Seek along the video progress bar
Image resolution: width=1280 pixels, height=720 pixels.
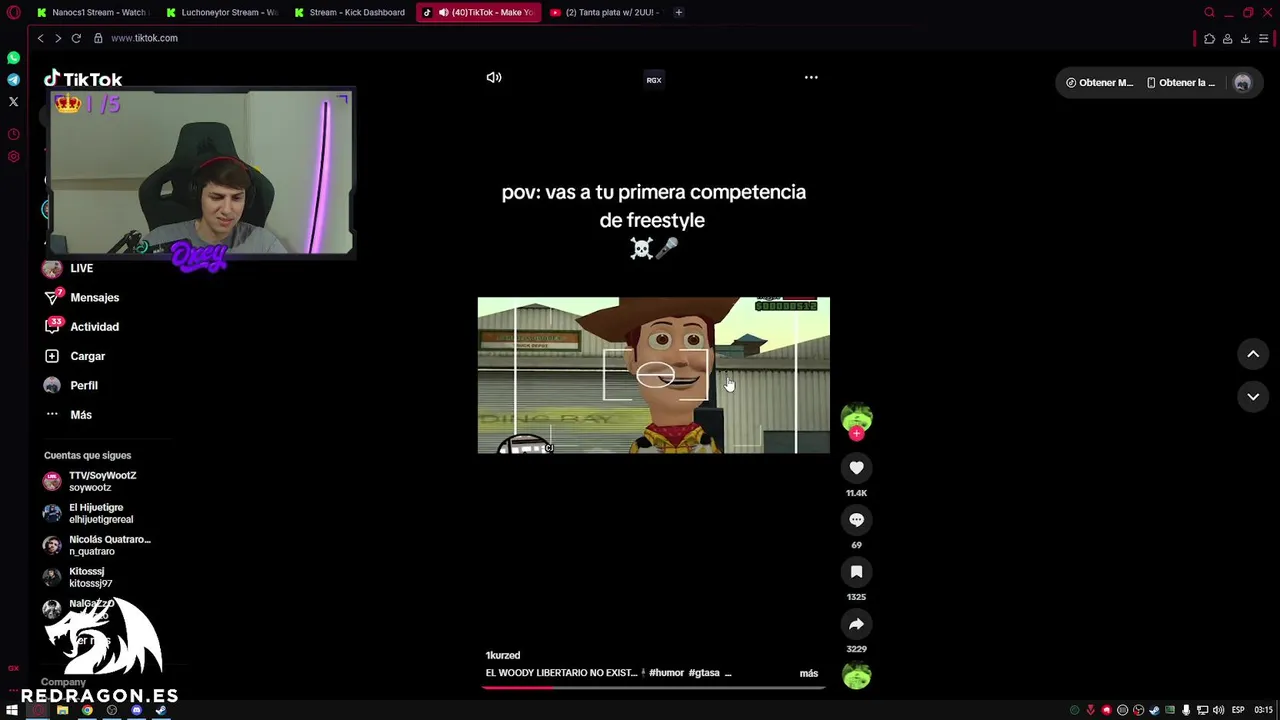tap(654, 687)
